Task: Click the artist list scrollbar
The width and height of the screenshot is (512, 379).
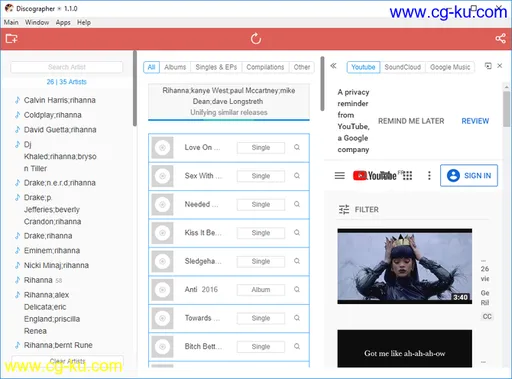Action: pos(135,88)
